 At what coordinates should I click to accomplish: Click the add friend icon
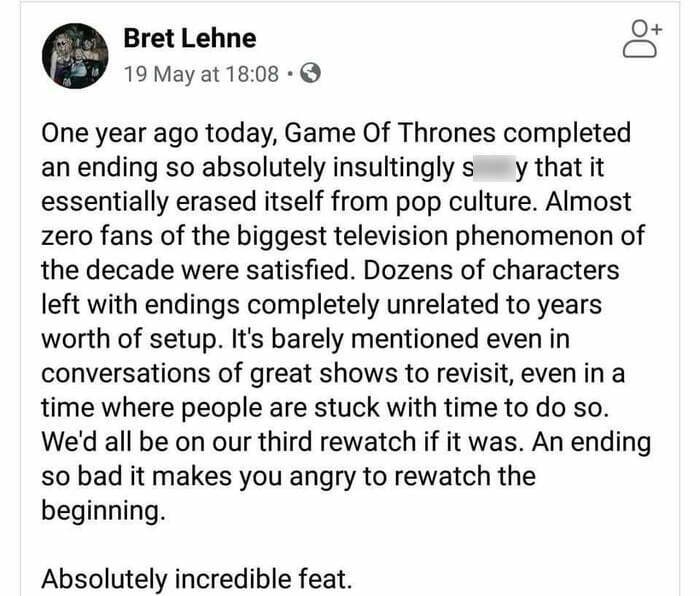[643, 41]
